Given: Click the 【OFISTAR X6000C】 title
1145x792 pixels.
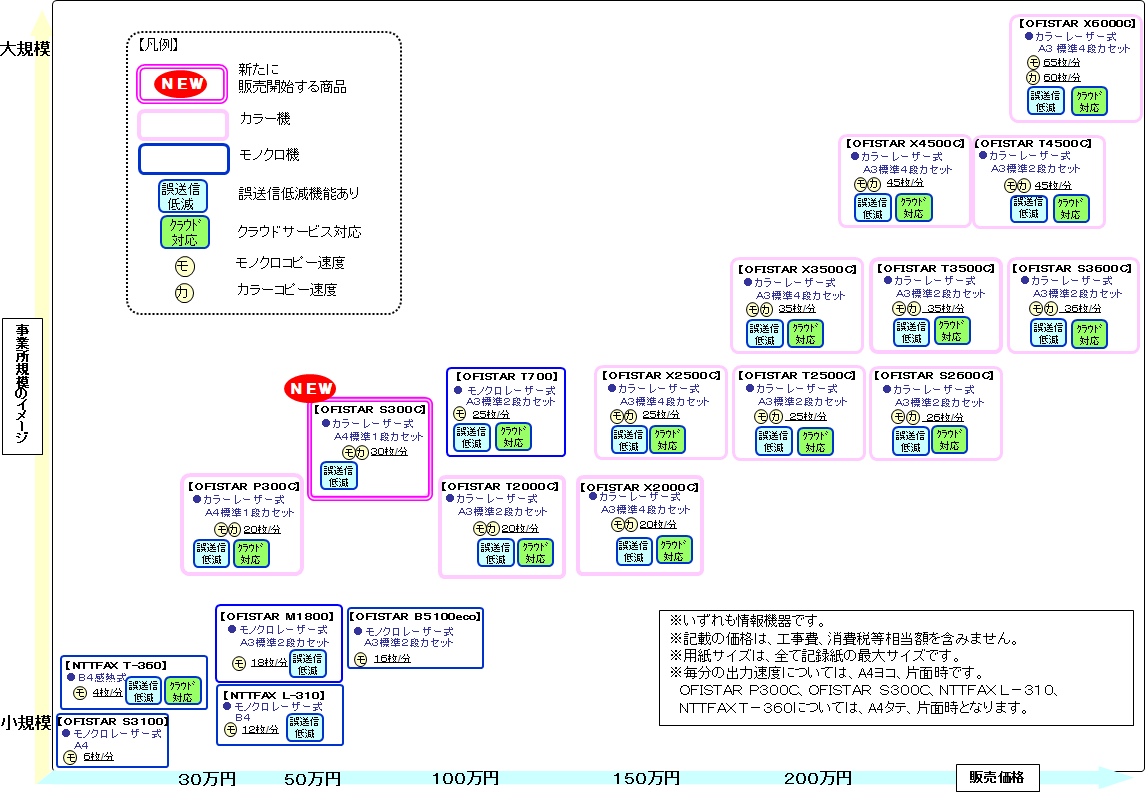Looking at the screenshot, I should tap(1077, 23).
